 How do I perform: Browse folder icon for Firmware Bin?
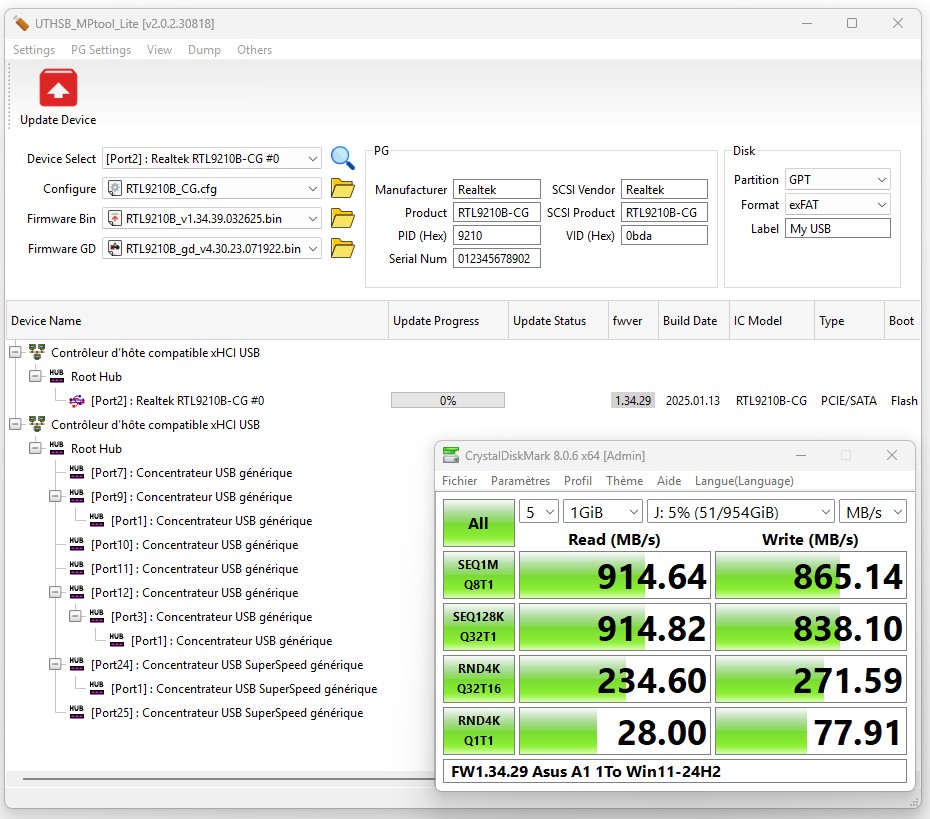343,218
